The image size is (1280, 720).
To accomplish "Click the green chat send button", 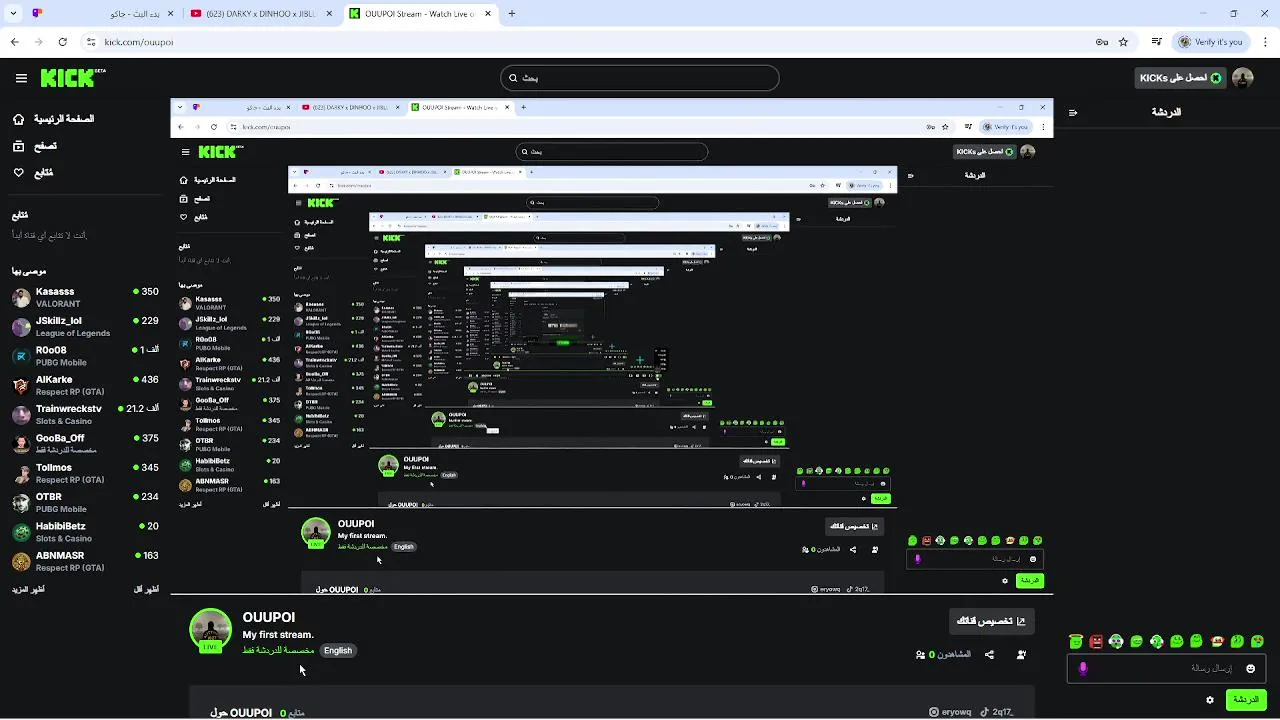I will pyautogui.click(x=1246, y=700).
